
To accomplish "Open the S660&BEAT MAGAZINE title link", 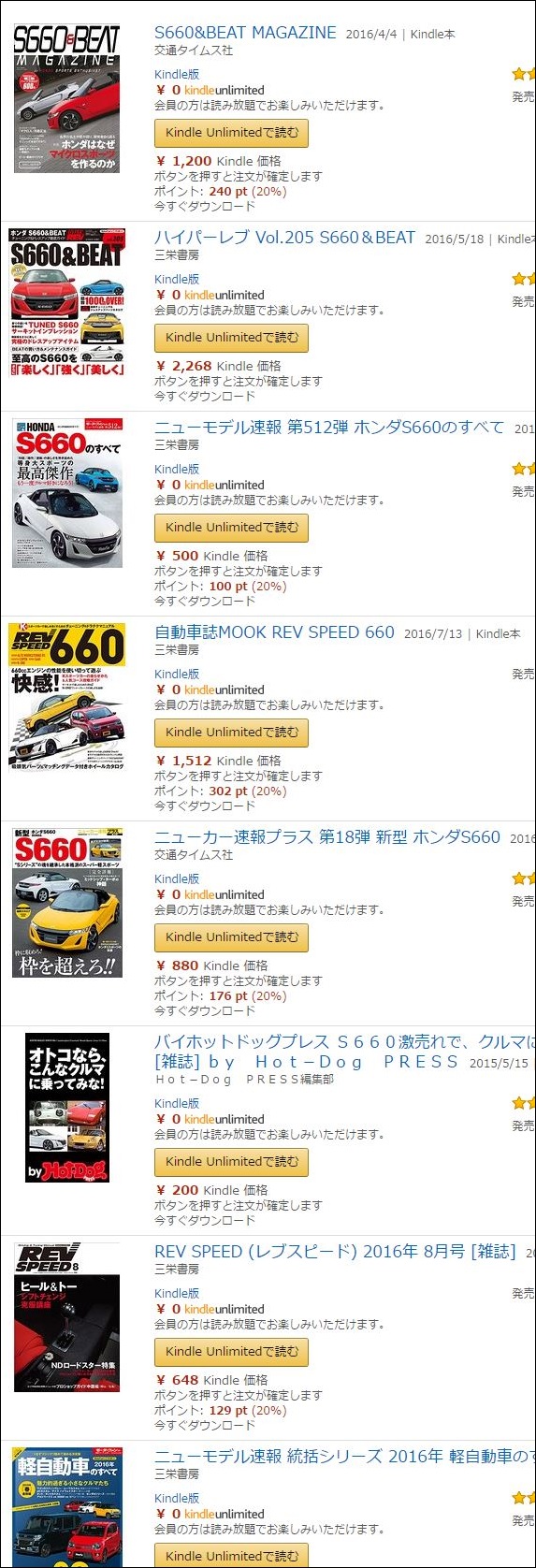I will [x=245, y=33].
